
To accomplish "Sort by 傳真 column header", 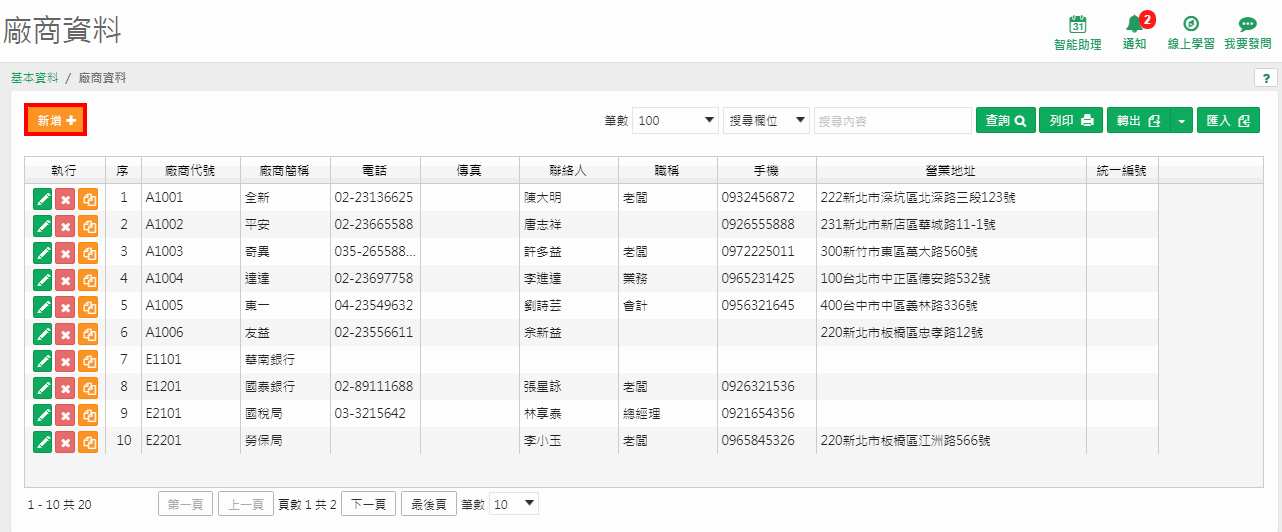I will point(470,170).
